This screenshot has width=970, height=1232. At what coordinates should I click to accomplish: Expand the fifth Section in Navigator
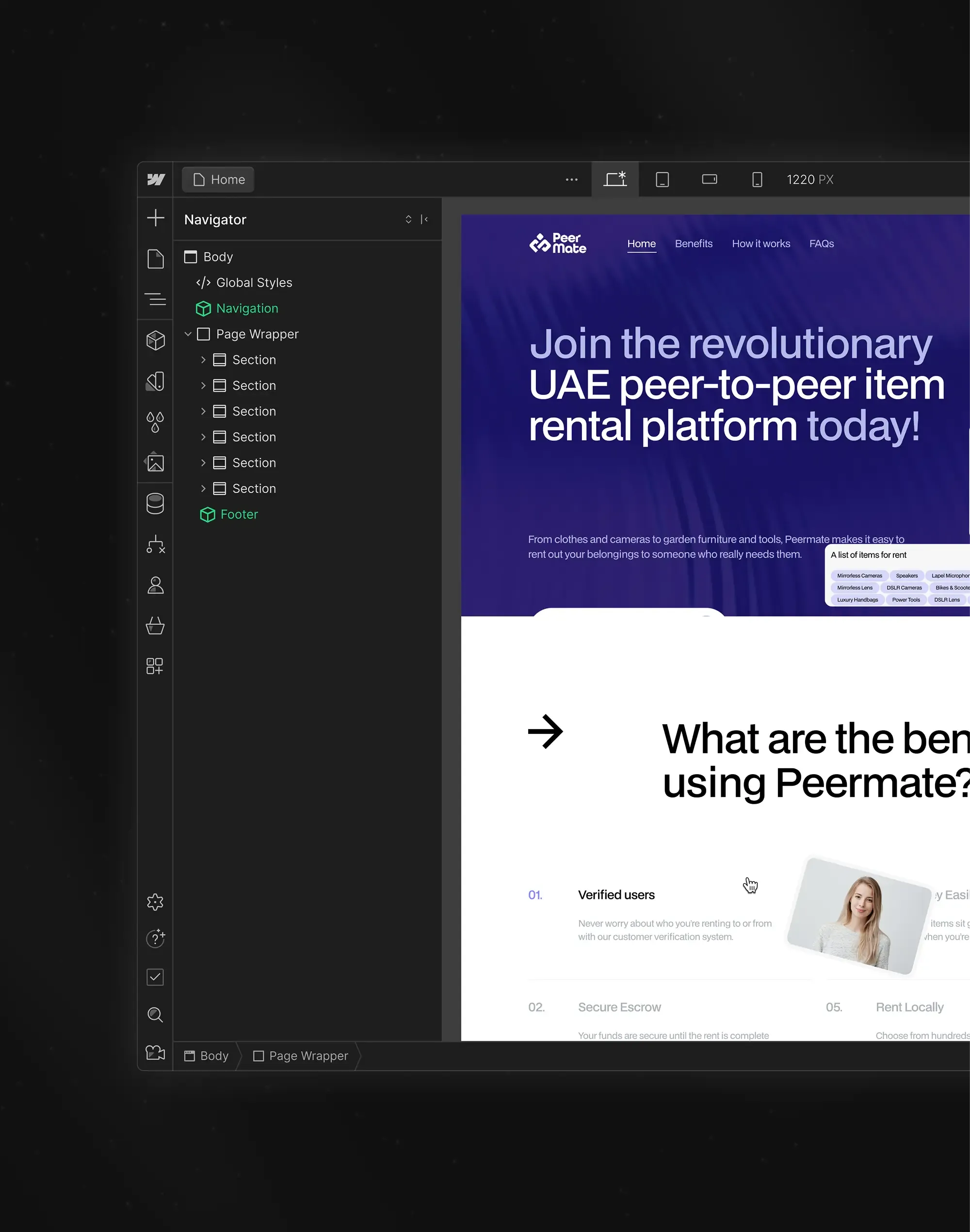(x=203, y=463)
